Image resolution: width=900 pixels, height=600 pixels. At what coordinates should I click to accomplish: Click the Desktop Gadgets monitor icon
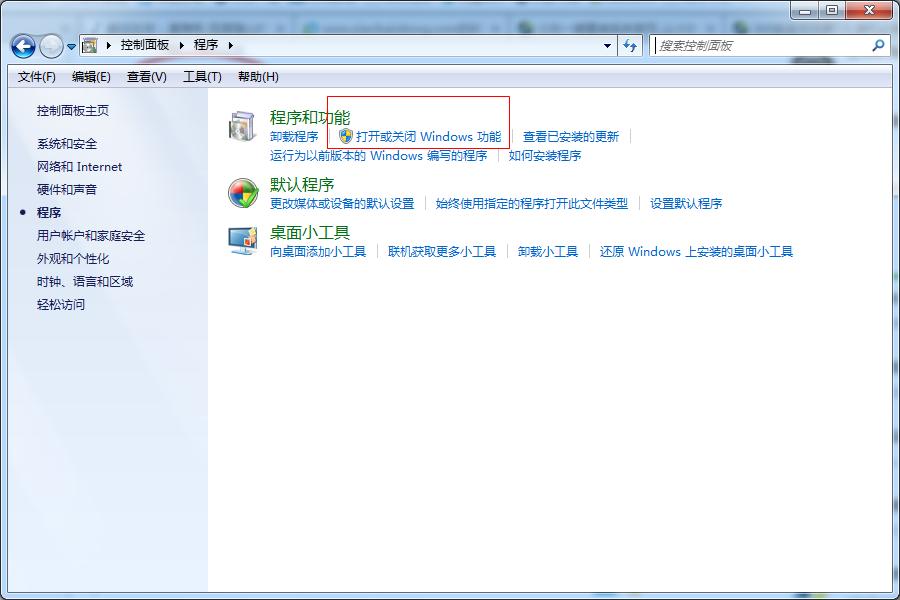[243, 241]
